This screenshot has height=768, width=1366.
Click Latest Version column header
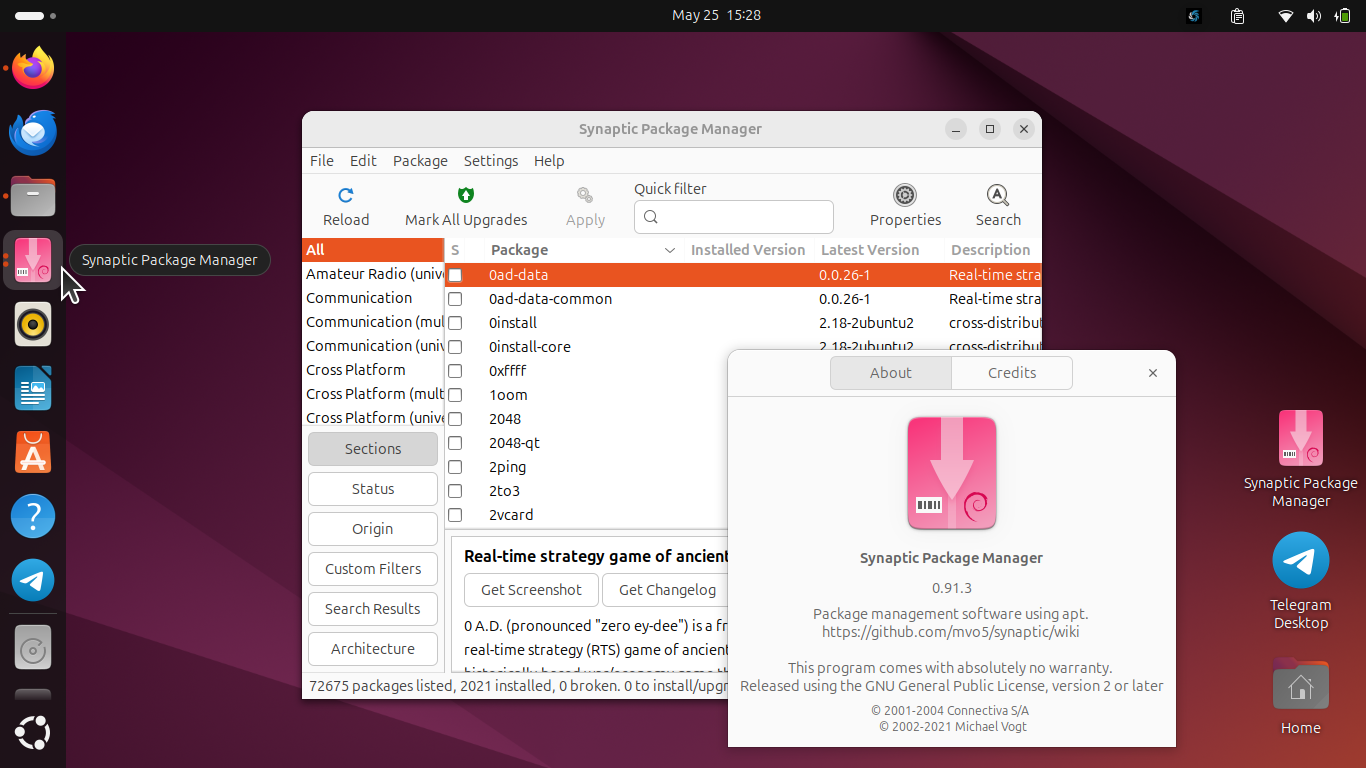pos(870,250)
